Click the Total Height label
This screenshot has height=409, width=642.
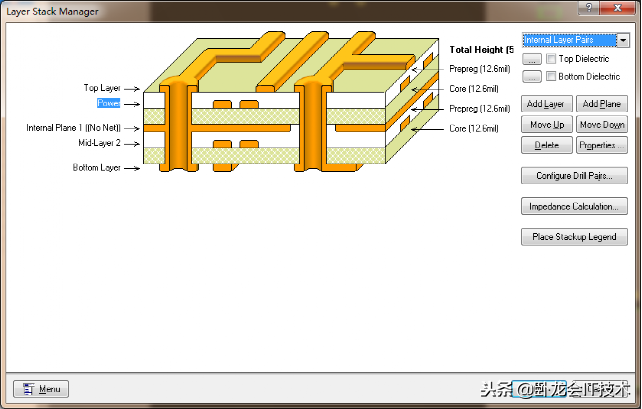click(482, 50)
